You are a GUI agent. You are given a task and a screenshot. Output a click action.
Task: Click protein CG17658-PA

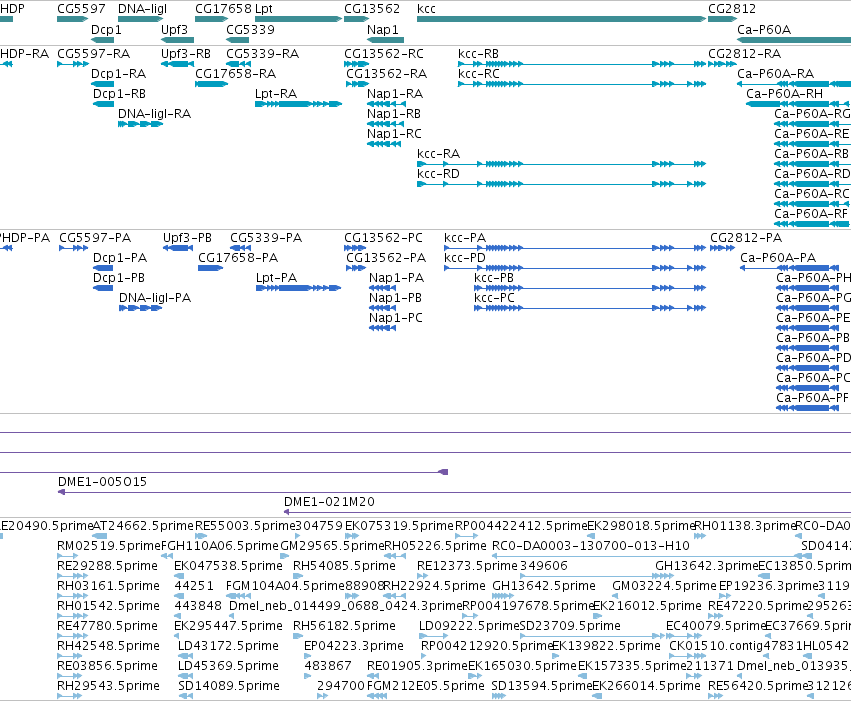coord(238,258)
